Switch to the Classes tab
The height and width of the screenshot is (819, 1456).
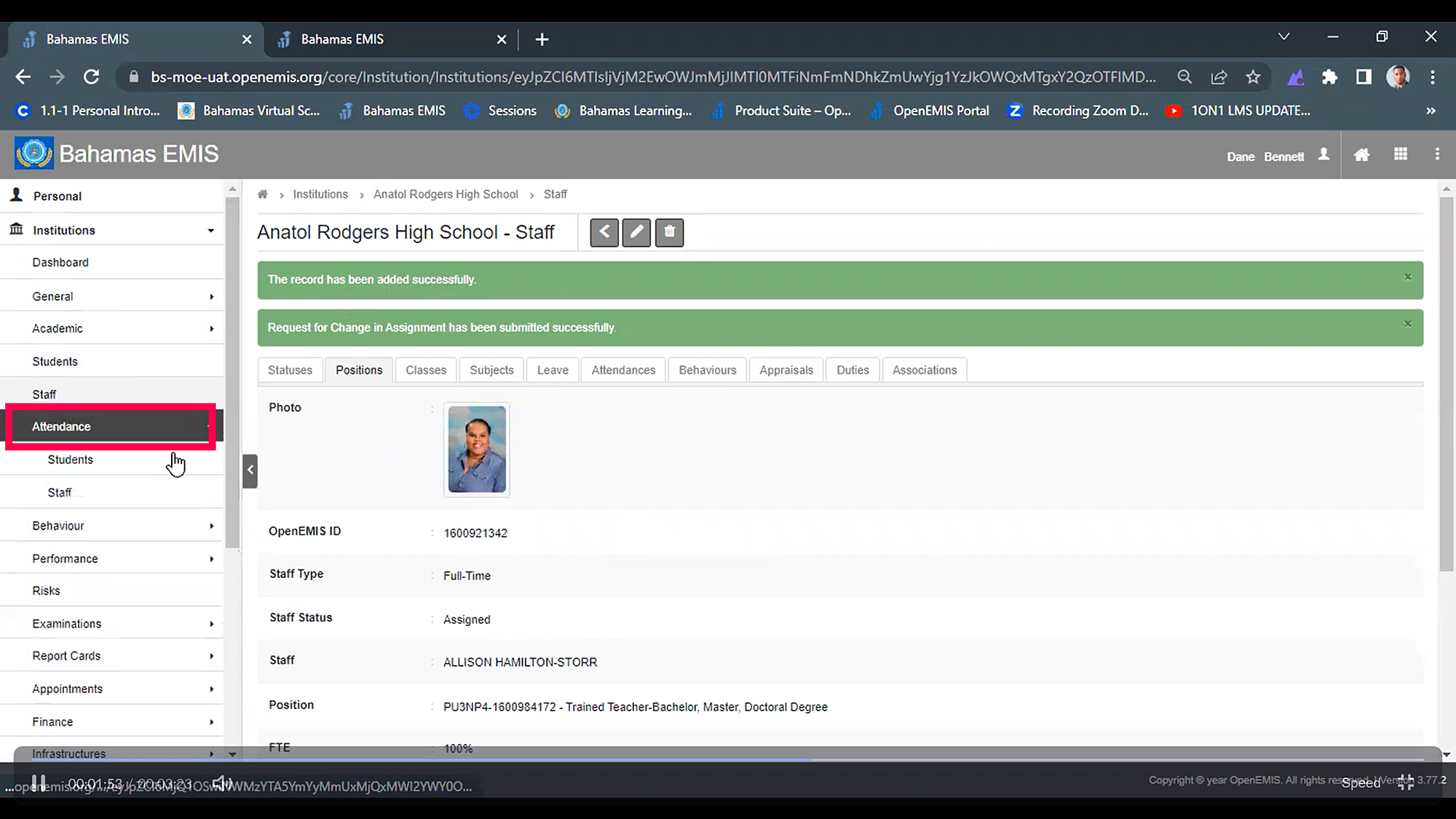click(x=426, y=370)
